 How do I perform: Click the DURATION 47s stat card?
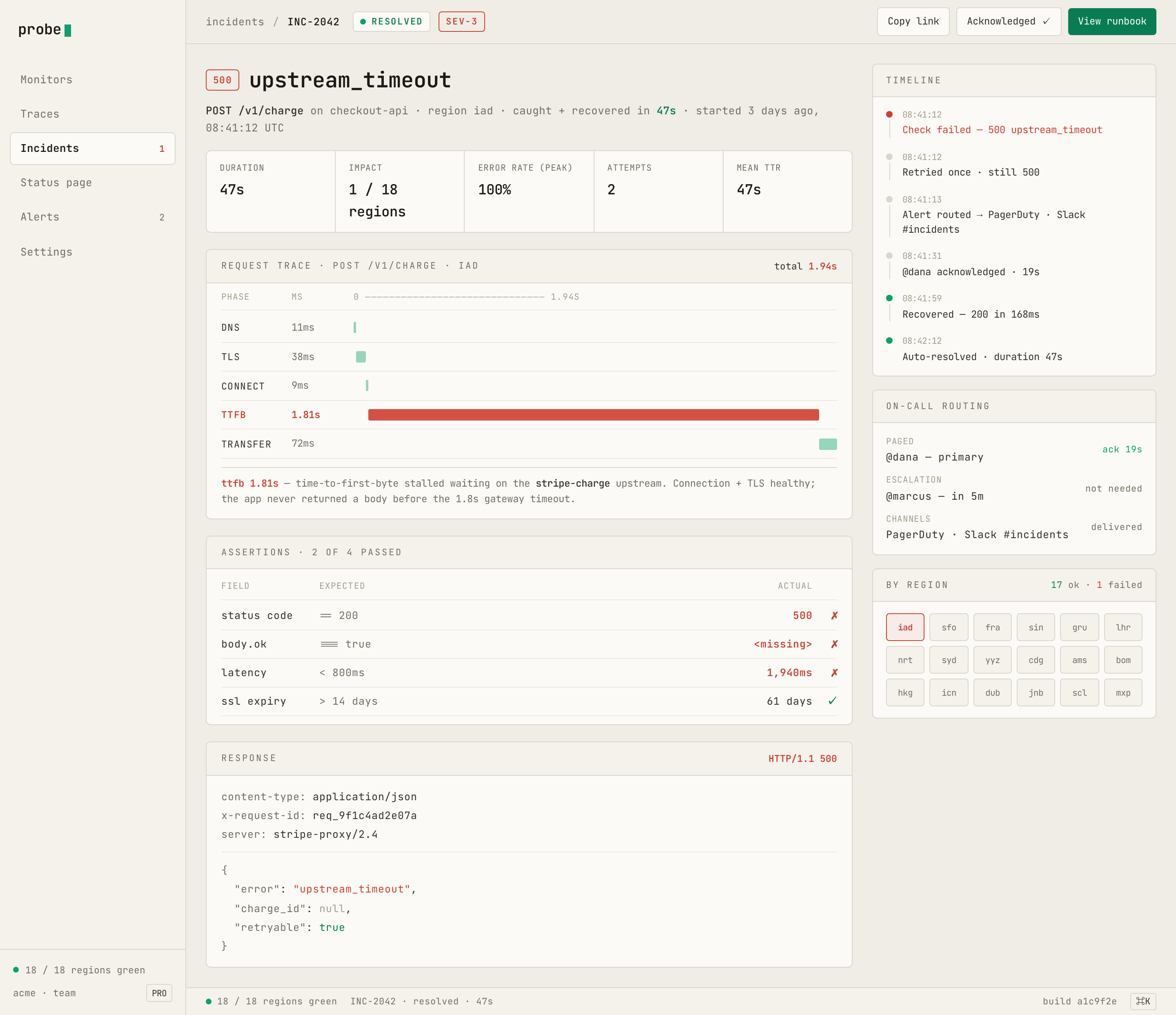(271, 191)
